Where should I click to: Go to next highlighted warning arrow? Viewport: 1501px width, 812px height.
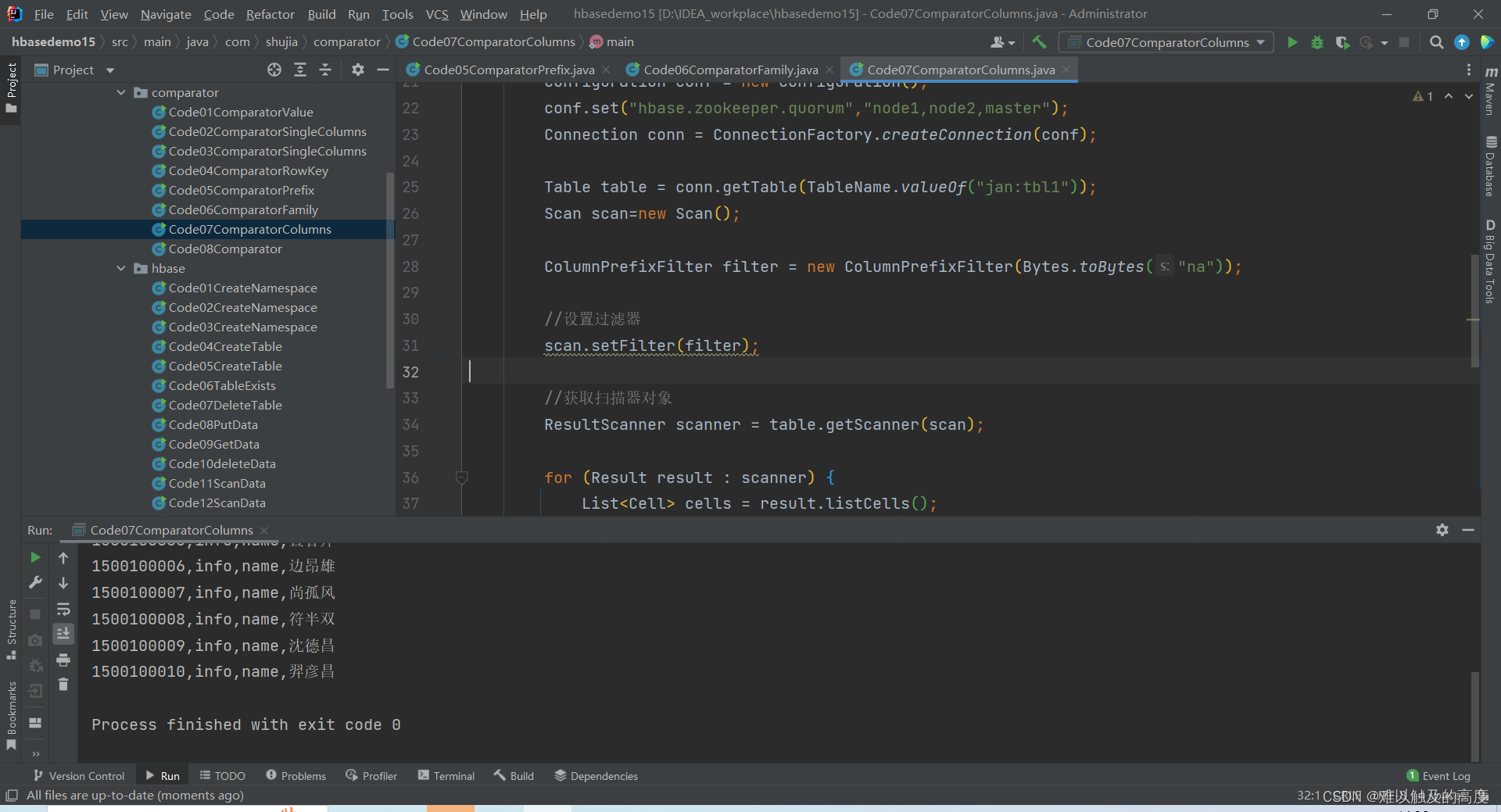coord(1469,96)
